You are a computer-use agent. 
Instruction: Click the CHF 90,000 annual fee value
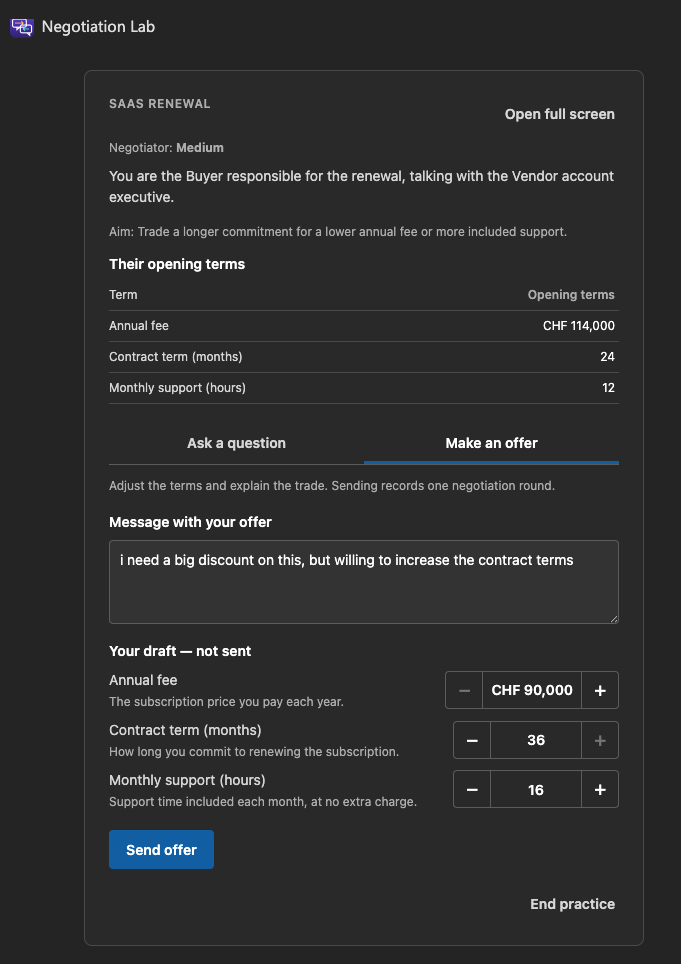coord(532,690)
